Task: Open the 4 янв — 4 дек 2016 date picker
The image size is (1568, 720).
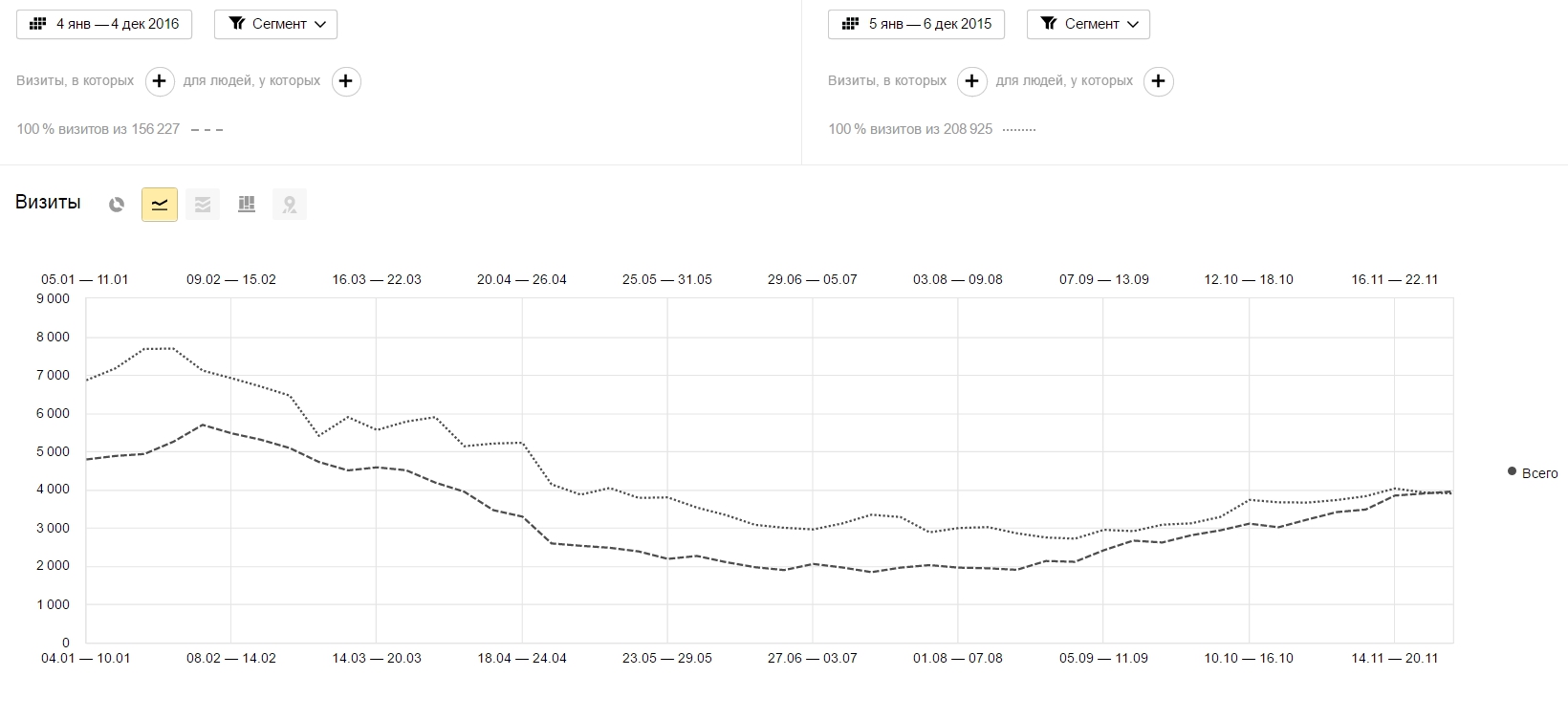Action: 104,24
